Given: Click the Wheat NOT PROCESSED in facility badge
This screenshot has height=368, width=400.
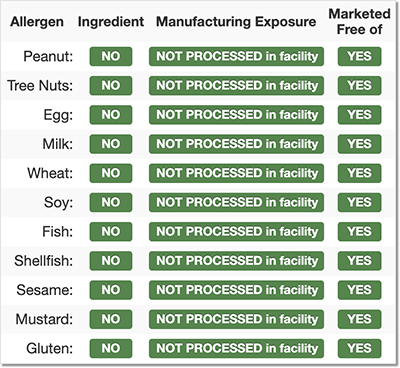Looking at the screenshot, I should tap(236, 173).
